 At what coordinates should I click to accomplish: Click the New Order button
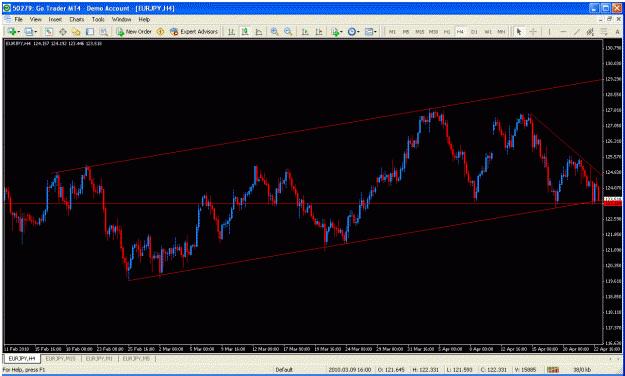[134, 31]
